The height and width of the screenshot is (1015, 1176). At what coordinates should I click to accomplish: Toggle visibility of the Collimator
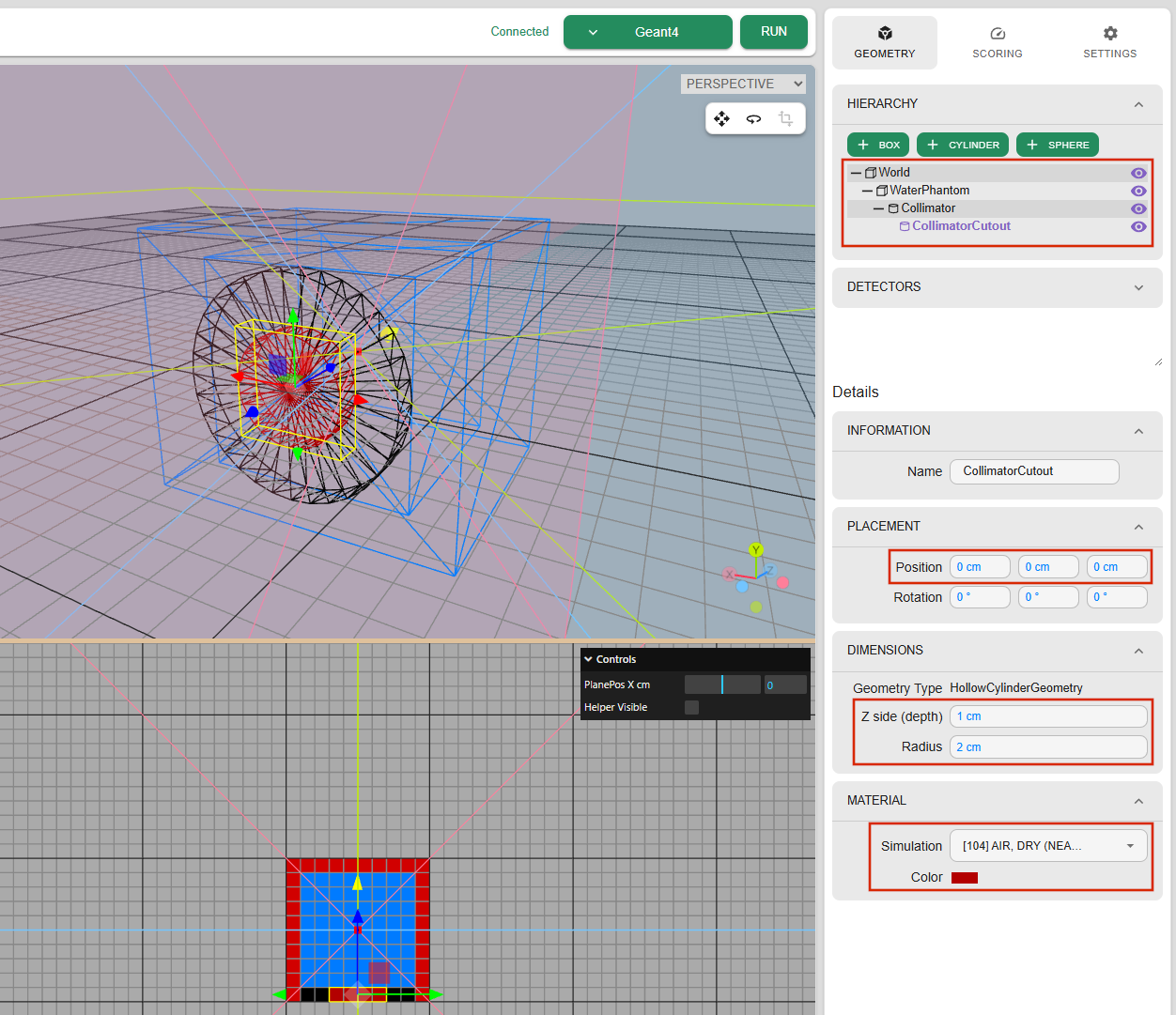coord(1138,208)
